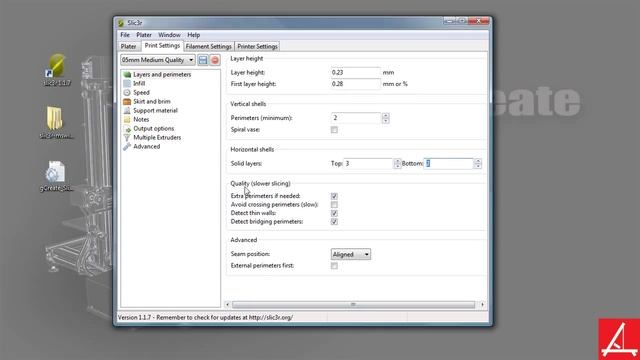Screen dimensions: 640x360
Task: Click the Perimeters minimum value field
Action: coord(356,118)
